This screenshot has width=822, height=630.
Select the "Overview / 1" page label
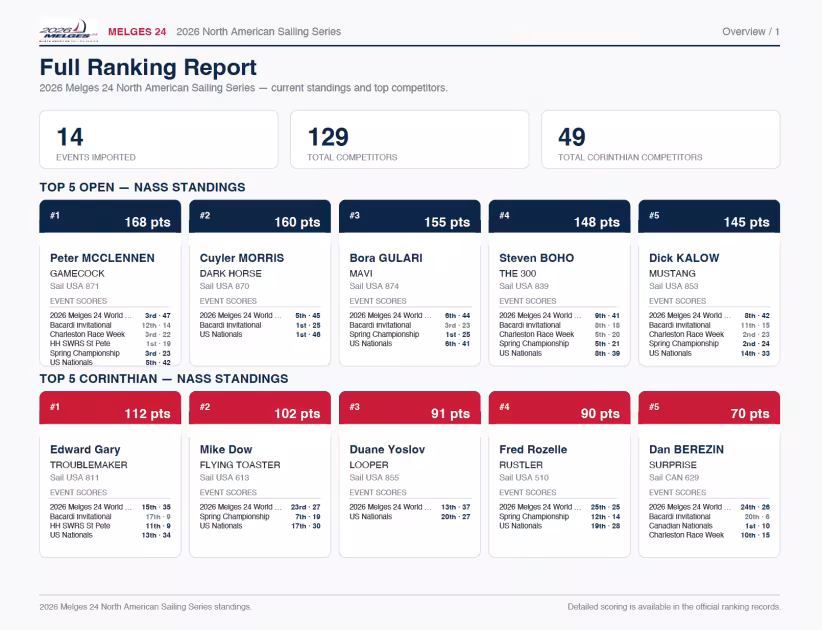[x=751, y=31]
